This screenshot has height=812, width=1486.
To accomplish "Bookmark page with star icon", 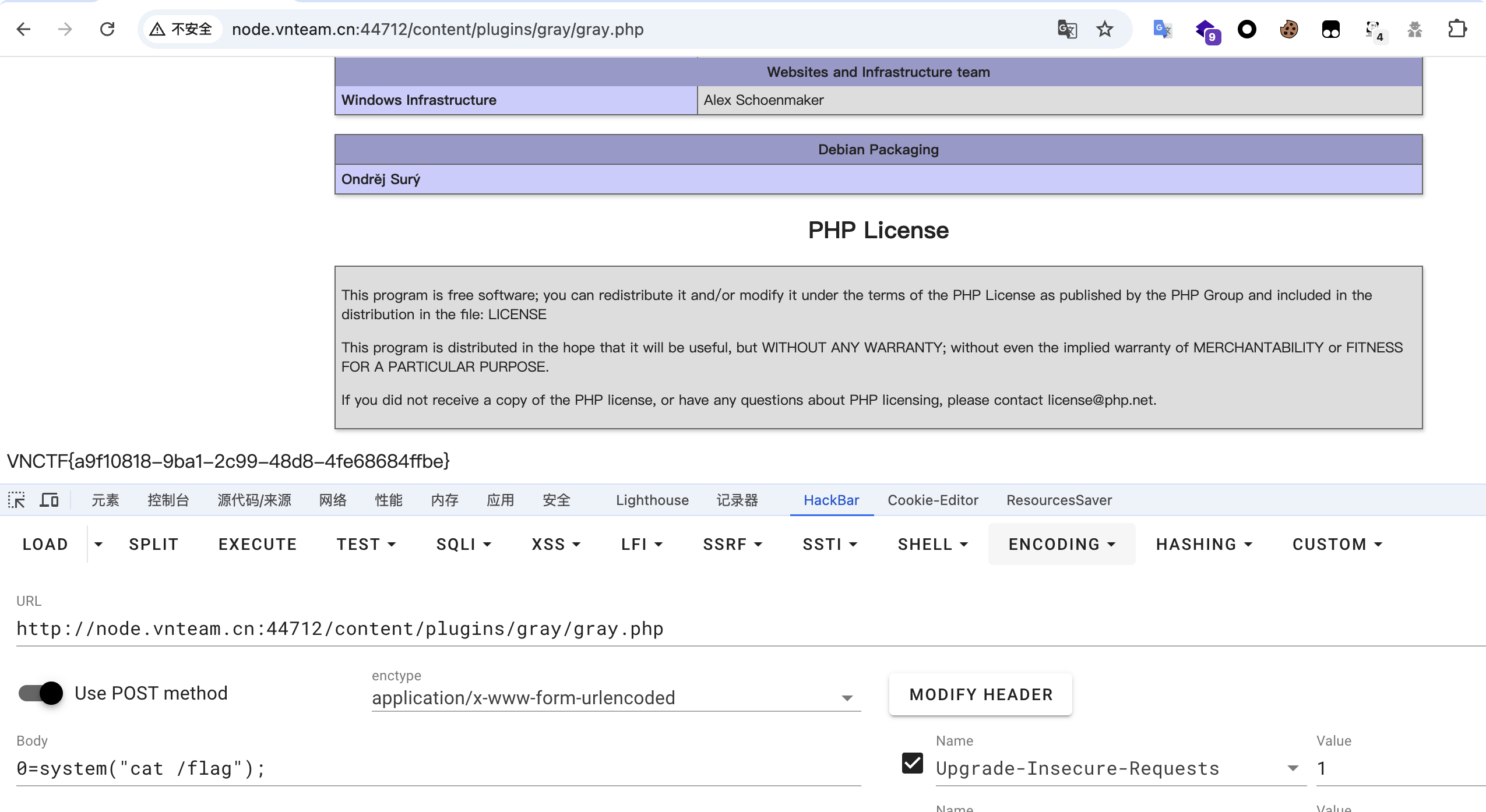I will click(x=1104, y=29).
